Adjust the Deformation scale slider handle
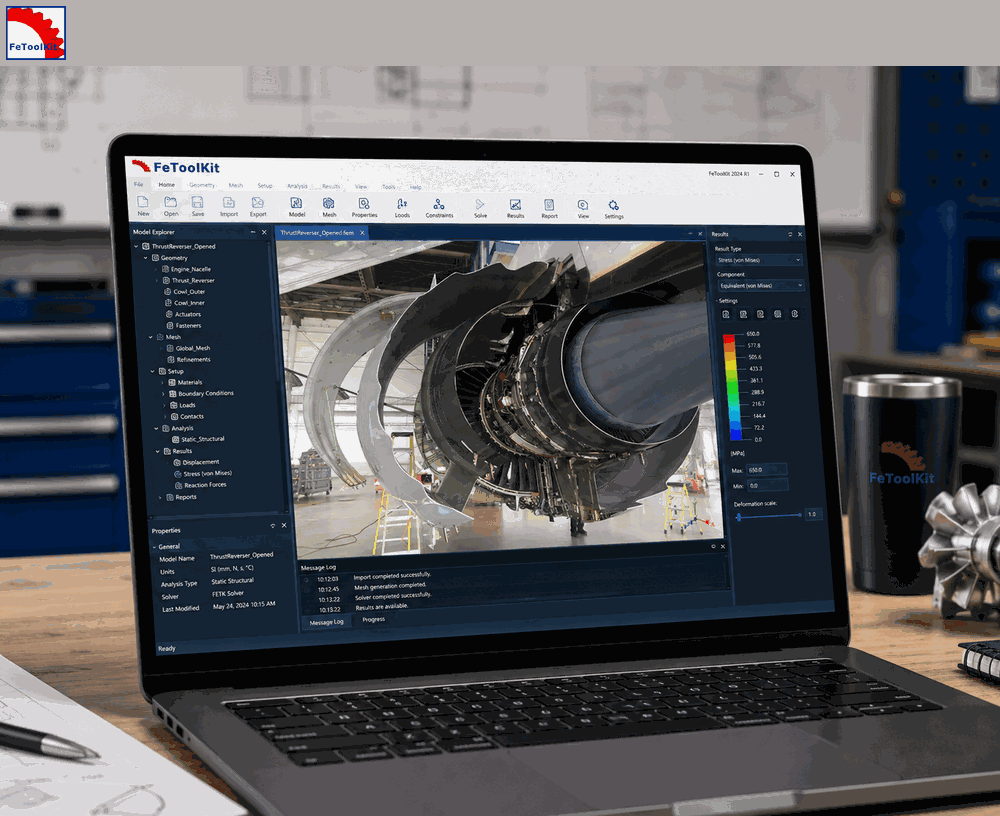 739,517
